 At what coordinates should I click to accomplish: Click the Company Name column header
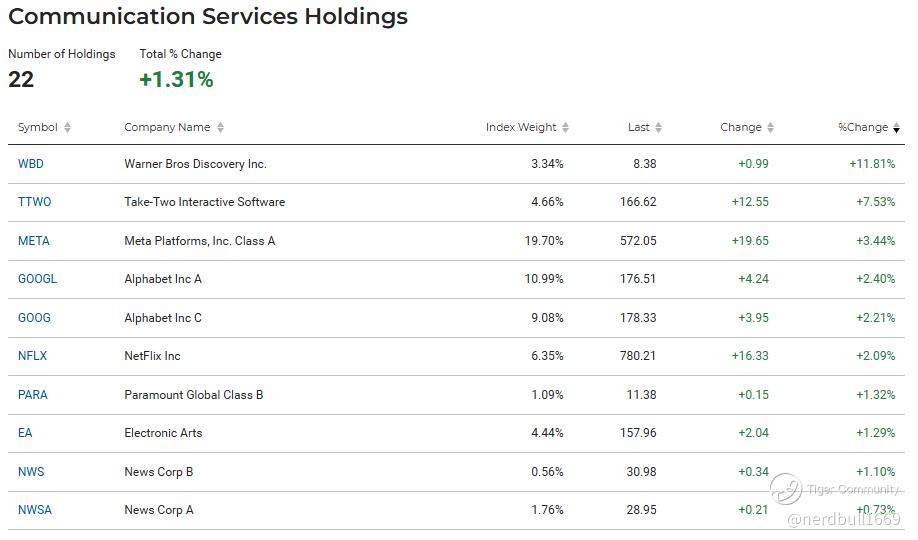point(167,128)
